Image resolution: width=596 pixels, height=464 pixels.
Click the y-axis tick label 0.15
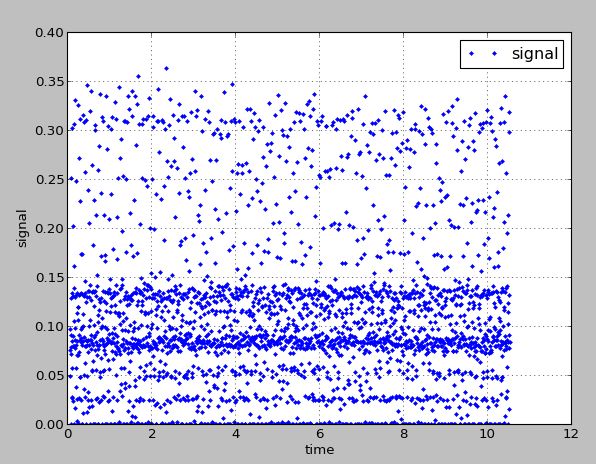coord(49,277)
